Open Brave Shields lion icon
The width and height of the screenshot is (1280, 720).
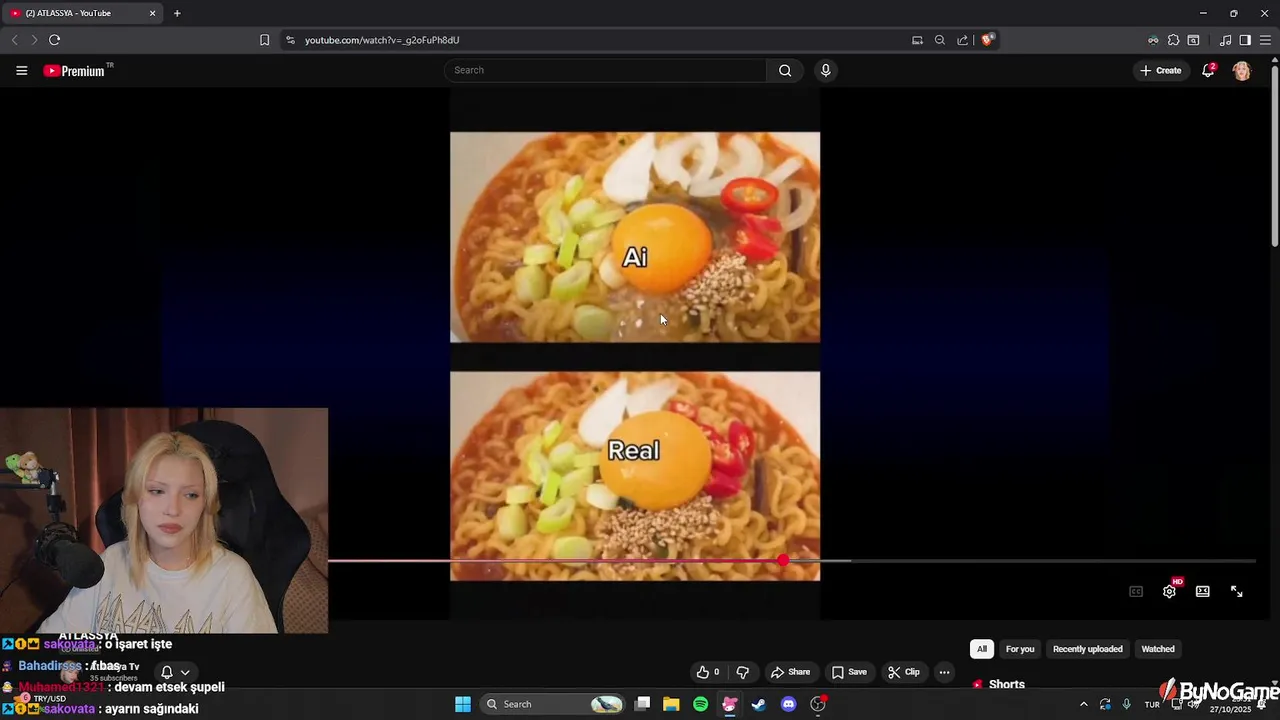tap(987, 40)
